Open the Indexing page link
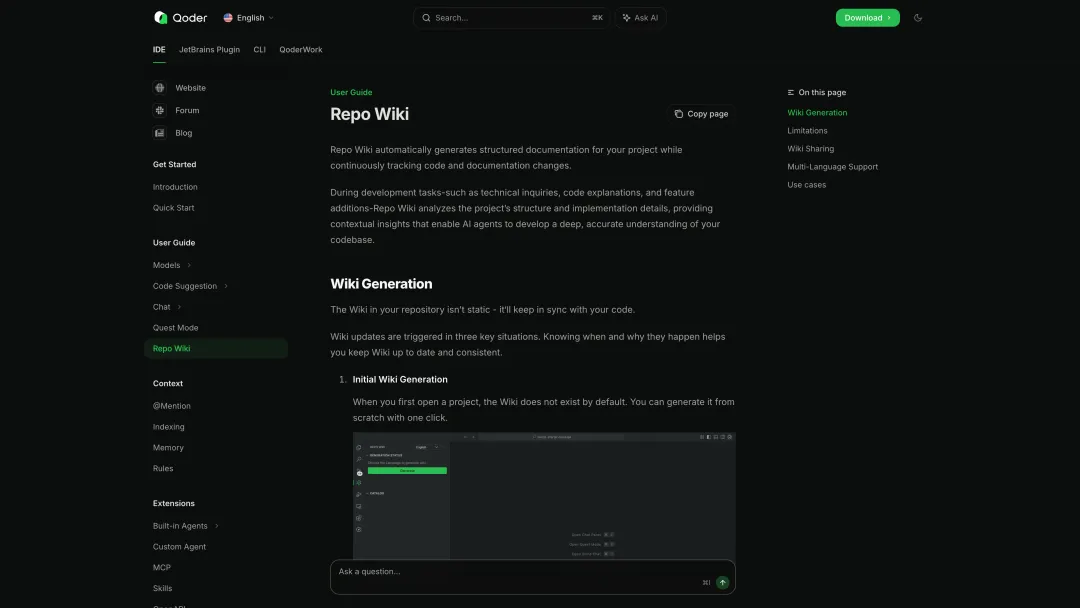Viewport: 1080px width, 608px height. click(x=169, y=427)
